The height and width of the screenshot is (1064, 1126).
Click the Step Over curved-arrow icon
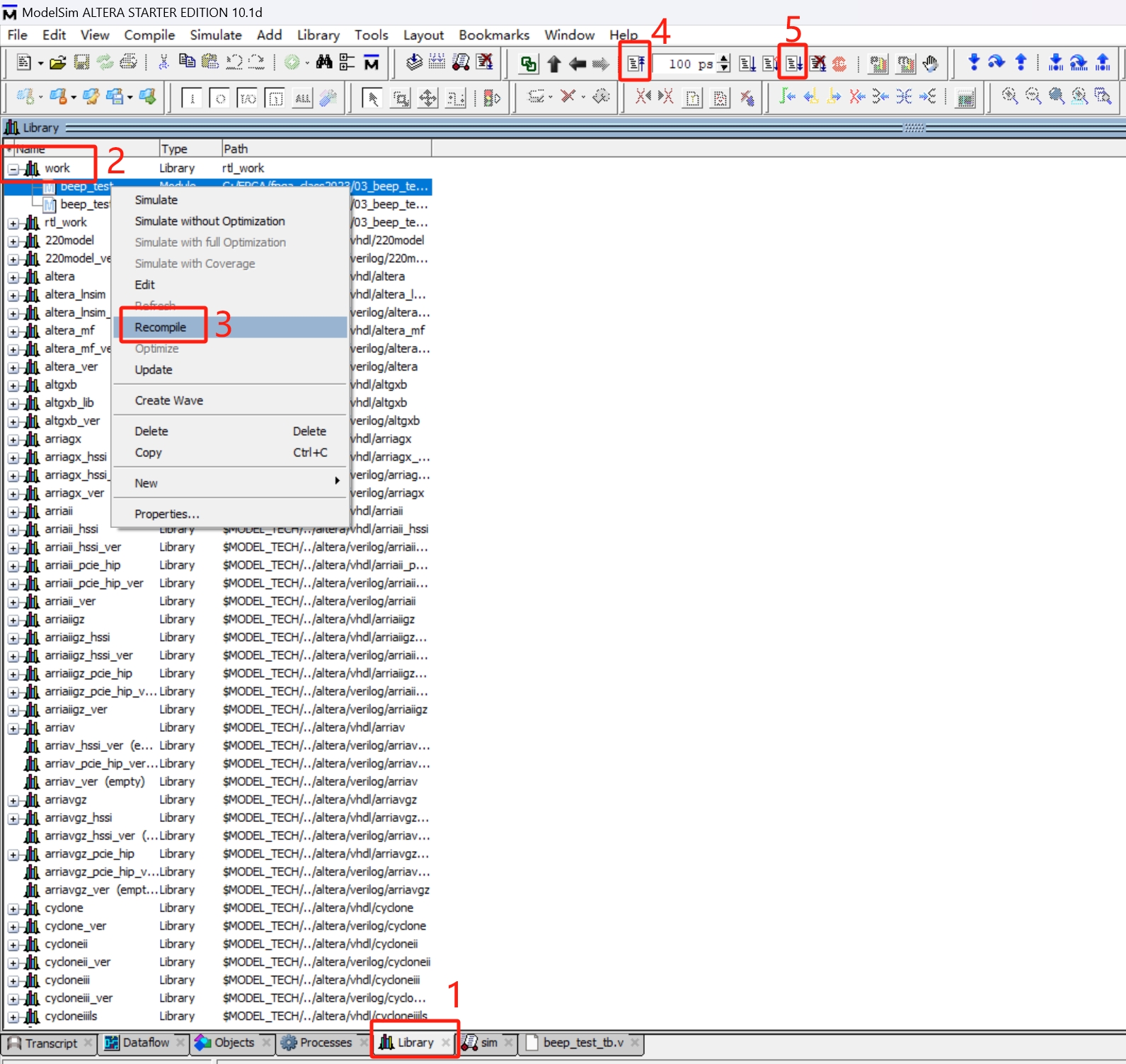(x=996, y=62)
